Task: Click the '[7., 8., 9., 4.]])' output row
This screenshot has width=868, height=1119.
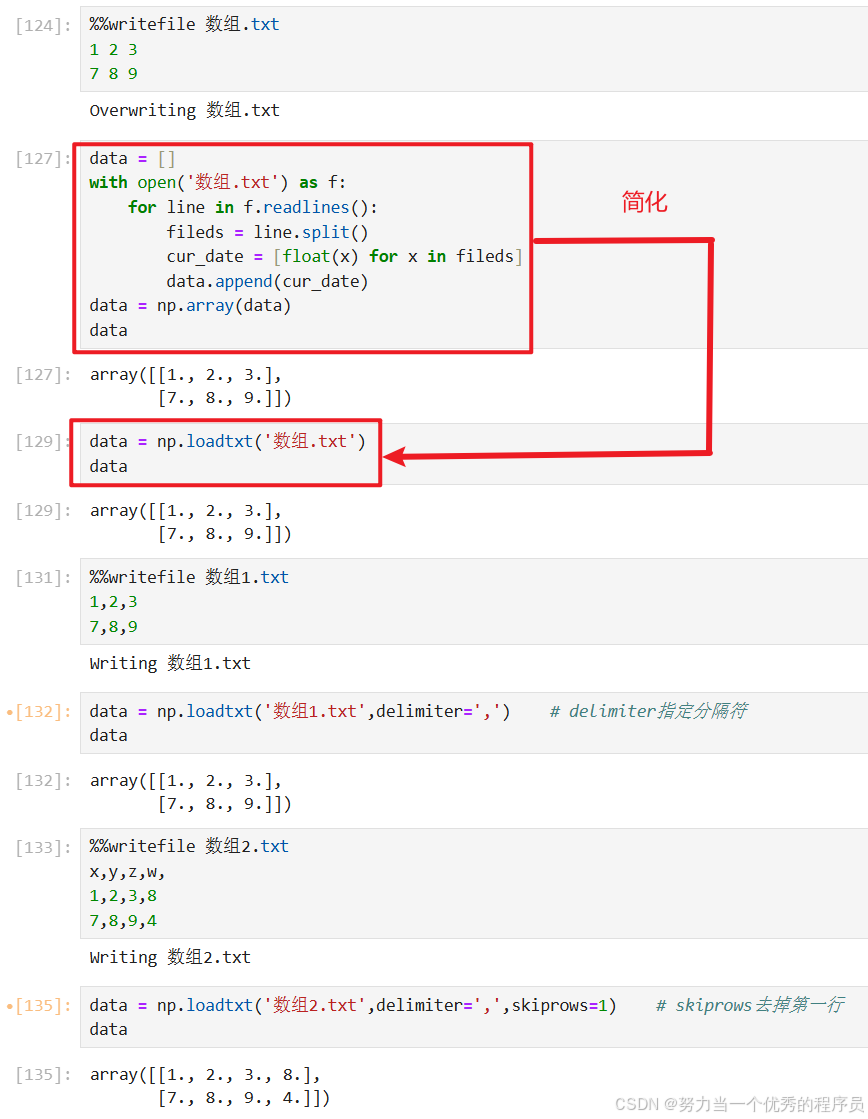Action: click(244, 1098)
